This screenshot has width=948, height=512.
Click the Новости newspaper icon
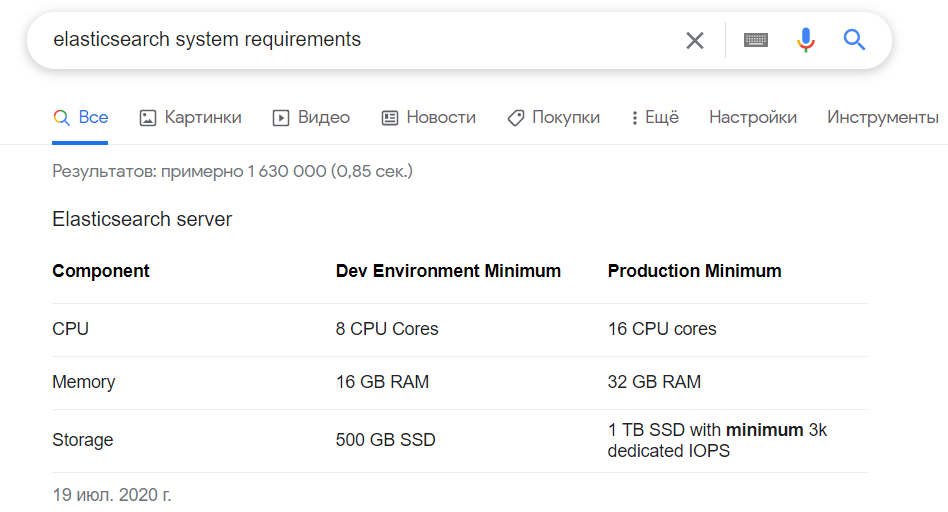click(x=390, y=118)
